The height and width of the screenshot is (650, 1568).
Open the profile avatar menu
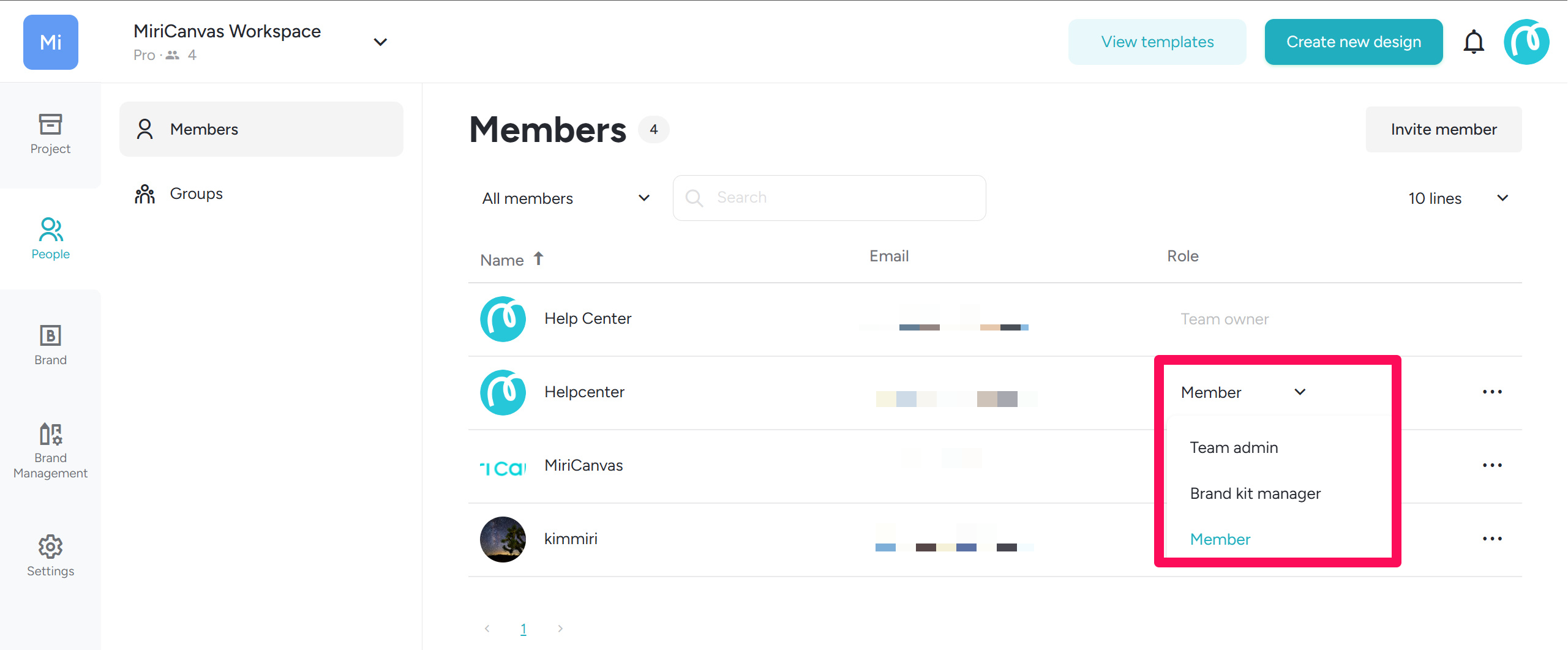click(x=1526, y=42)
